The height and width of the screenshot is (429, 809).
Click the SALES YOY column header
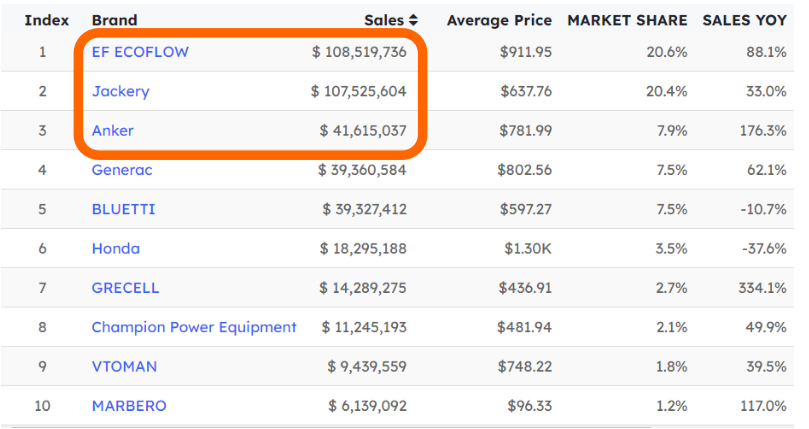point(744,20)
